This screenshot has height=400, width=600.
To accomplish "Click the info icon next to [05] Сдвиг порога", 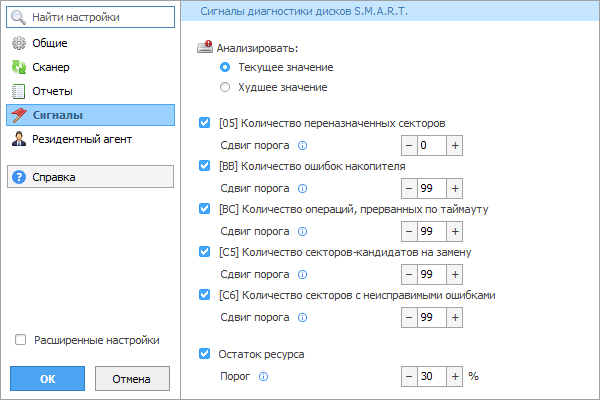I will pyautogui.click(x=302, y=145).
